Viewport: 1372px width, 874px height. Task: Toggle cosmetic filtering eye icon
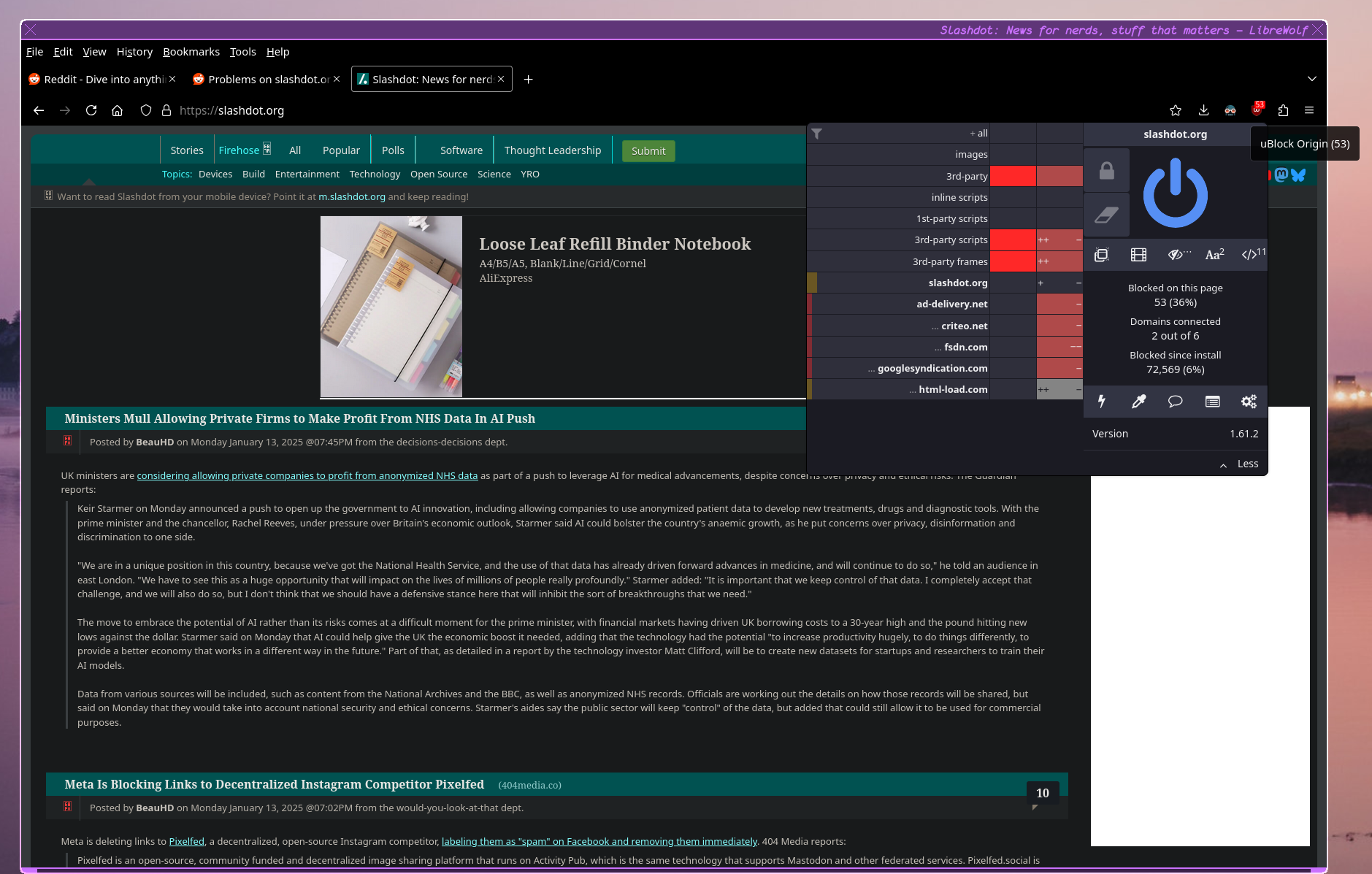(x=1176, y=254)
